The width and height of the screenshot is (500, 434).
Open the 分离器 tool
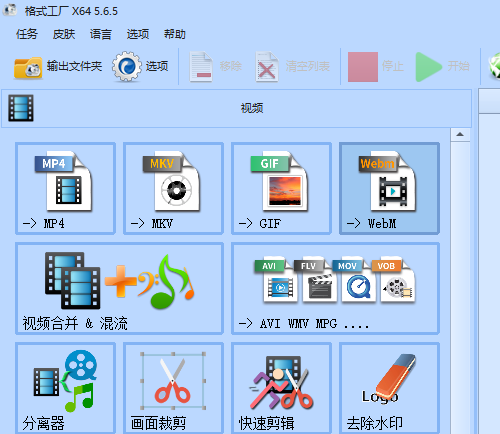point(65,388)
